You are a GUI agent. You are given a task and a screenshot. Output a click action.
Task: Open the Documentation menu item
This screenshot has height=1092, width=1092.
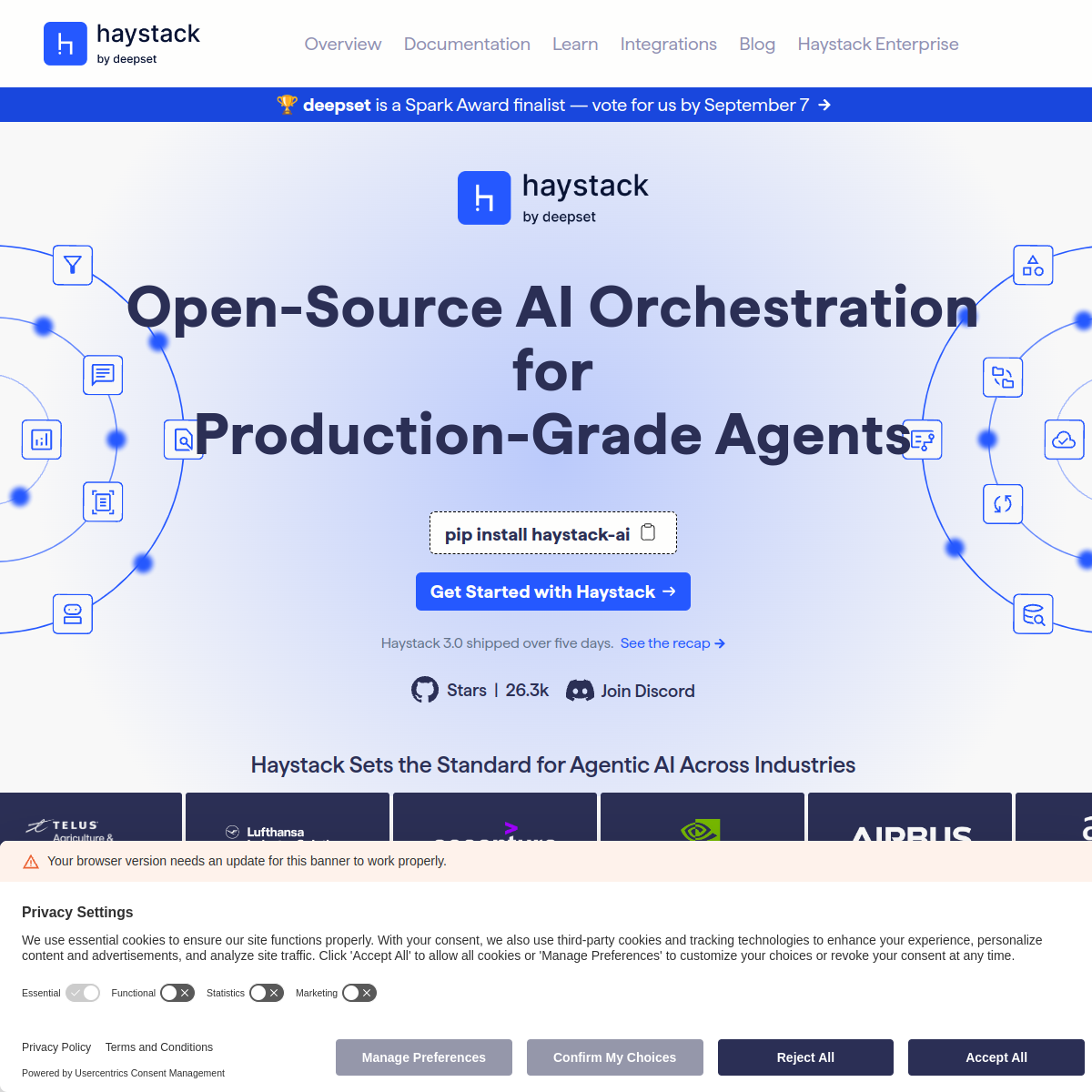[467, 44]
